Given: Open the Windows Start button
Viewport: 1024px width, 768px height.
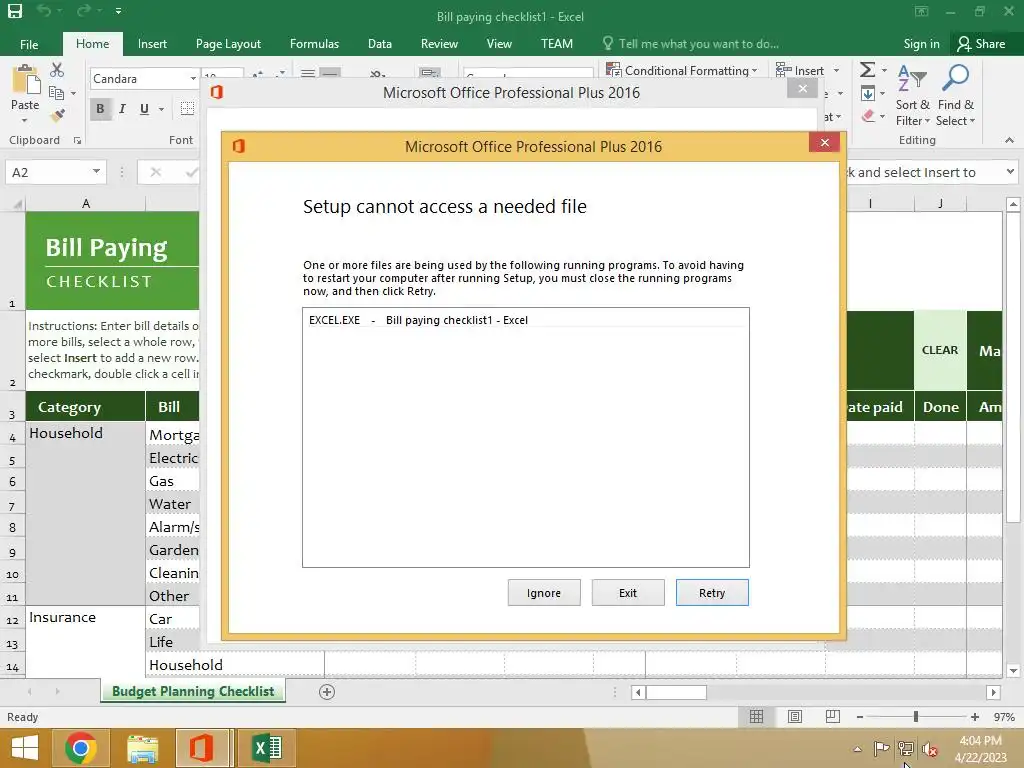Looking at the screenshot, I should (x=25, y=748).
